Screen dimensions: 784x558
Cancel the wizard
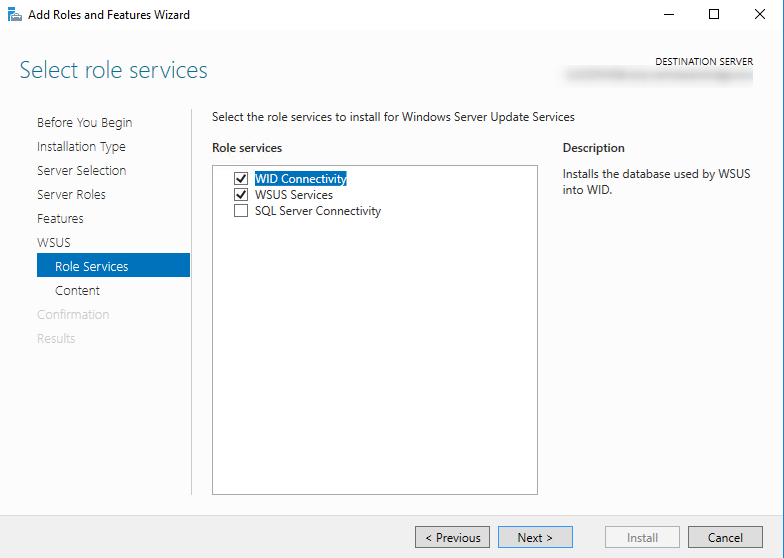725,538
